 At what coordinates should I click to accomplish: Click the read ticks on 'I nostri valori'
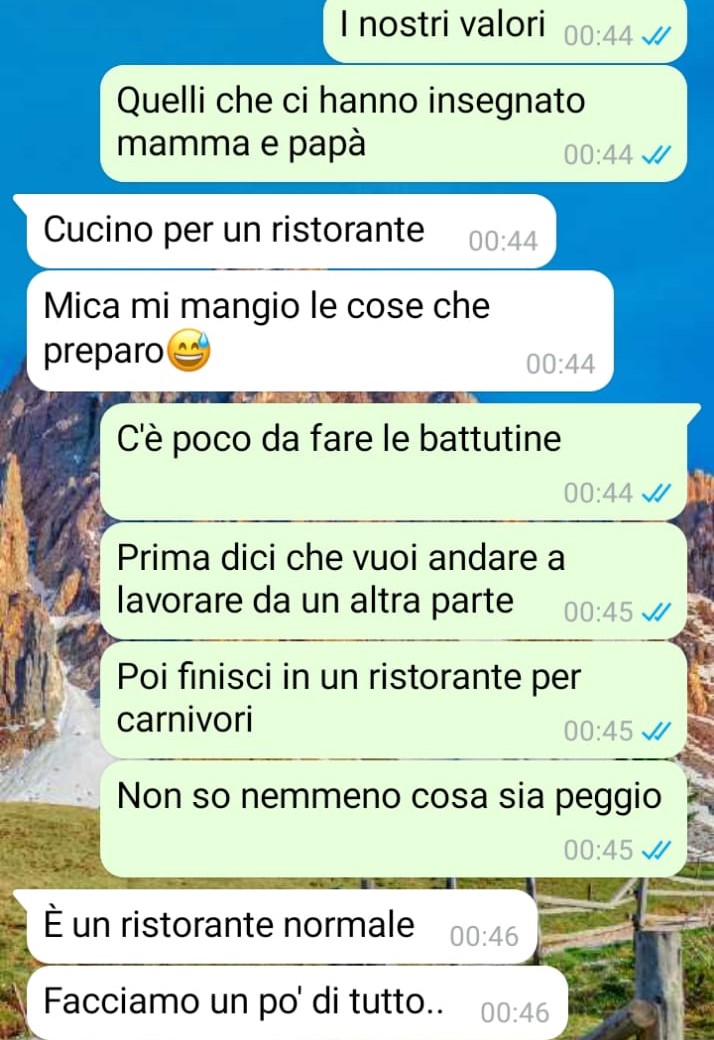pyautogui.click(x=657, y=35)
